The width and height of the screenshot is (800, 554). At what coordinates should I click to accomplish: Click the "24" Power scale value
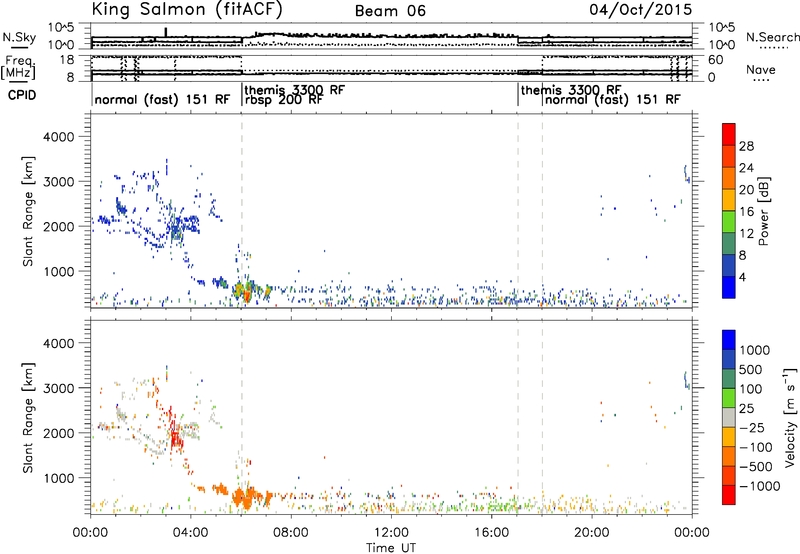tap(746, 168)
